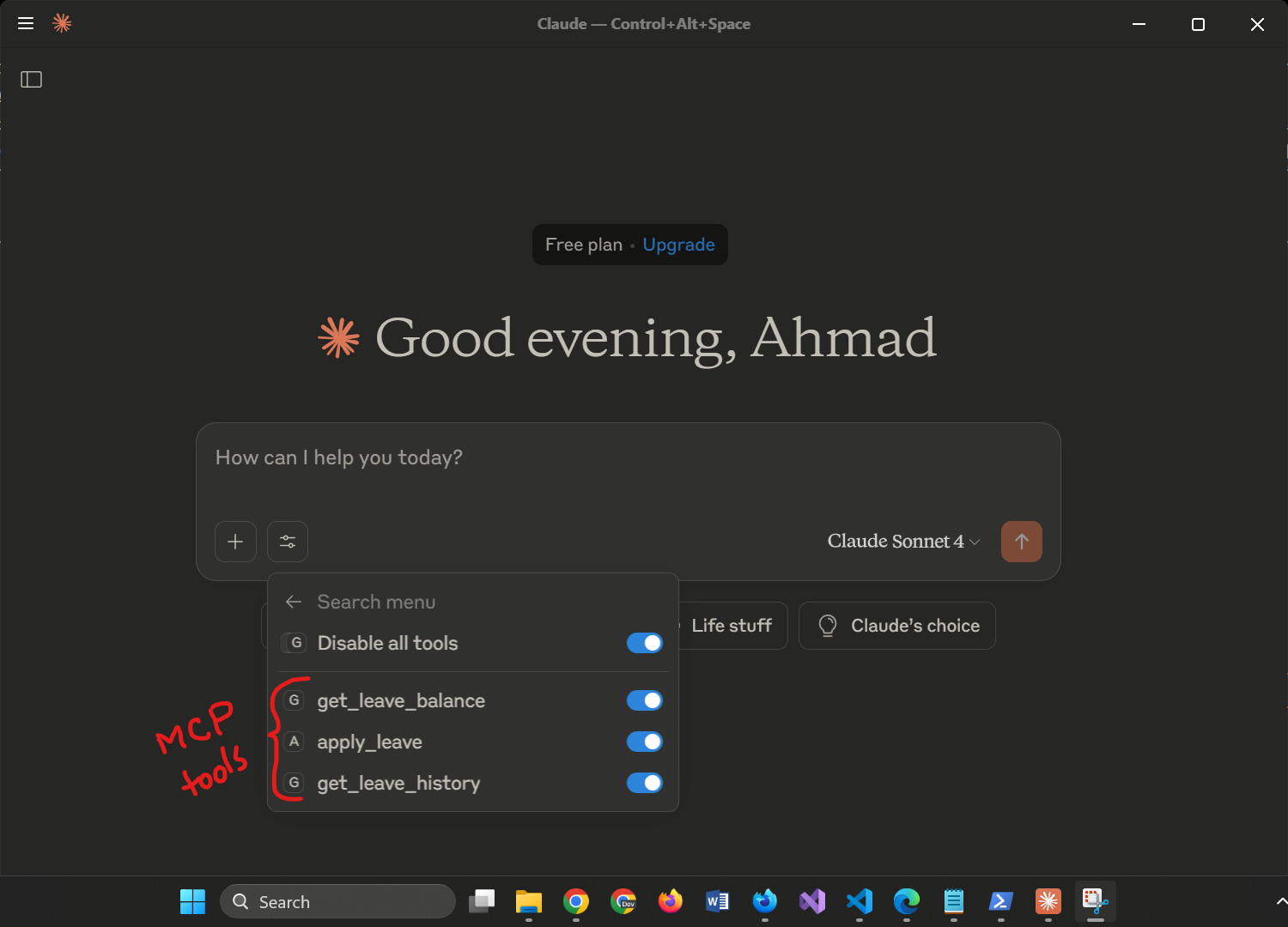Image resolution: width=1288 pixels, height=927 pixels.
Task: Open the Windows Start menu
Action: (x=192, y=901)
